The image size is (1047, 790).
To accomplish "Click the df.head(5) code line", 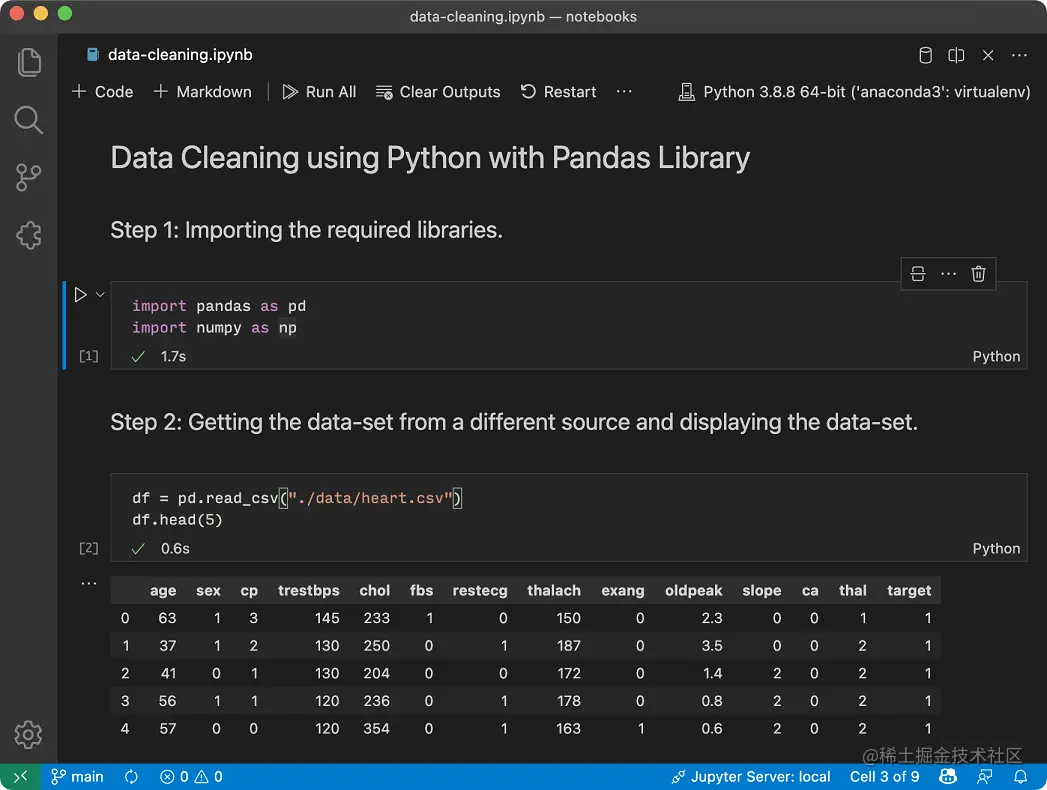I will pyautogui.click(x=177, y=520).
